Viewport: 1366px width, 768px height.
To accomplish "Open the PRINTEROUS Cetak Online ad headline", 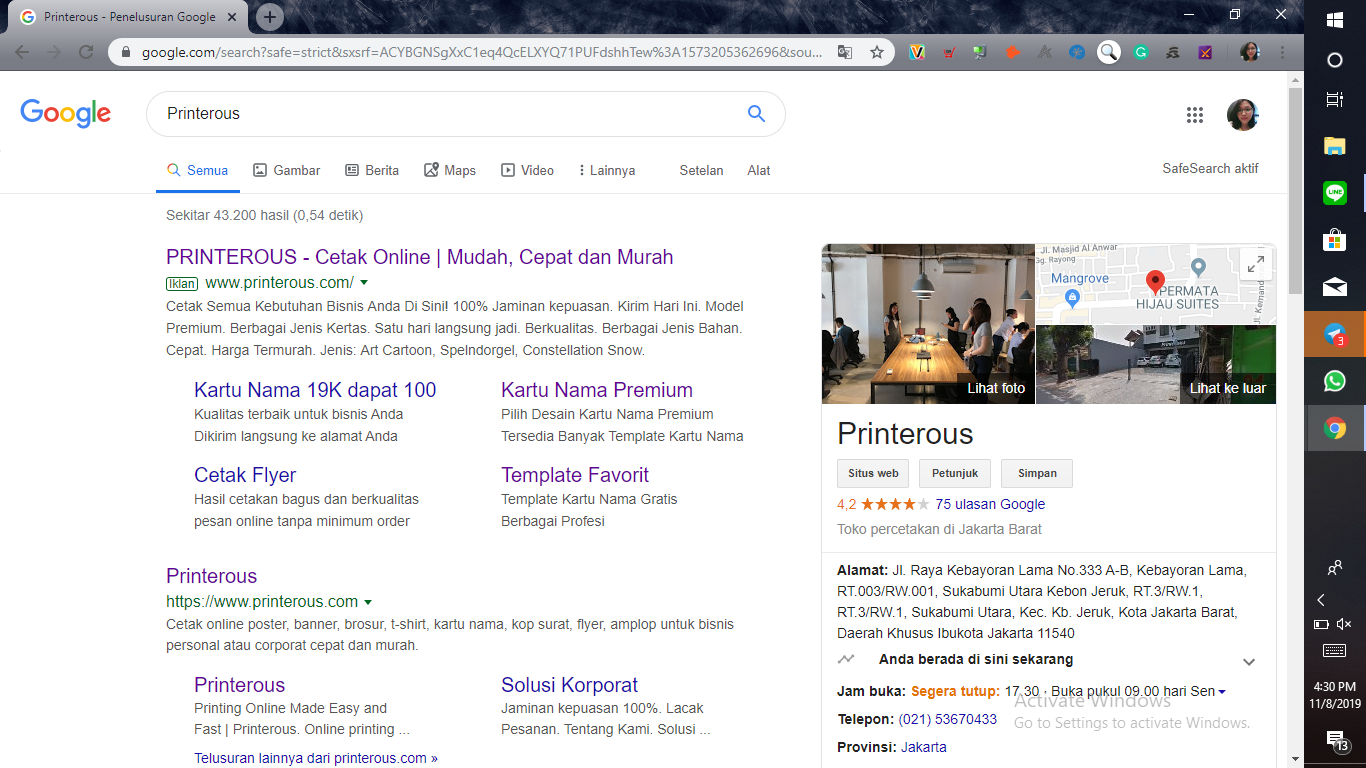I will tap(419, 257).
